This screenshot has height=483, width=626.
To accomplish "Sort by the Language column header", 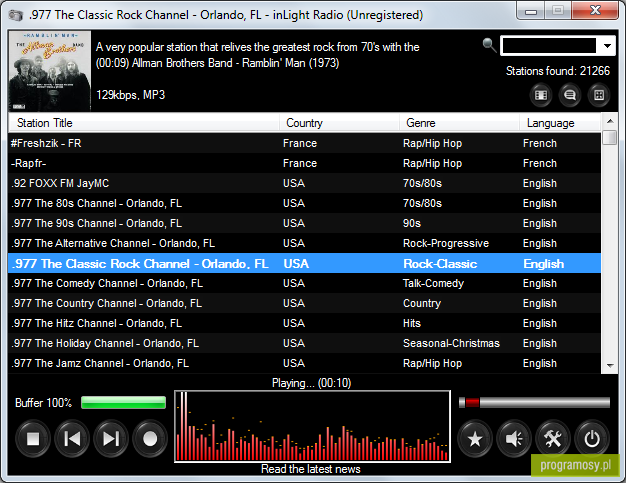I will click(560, 123).
